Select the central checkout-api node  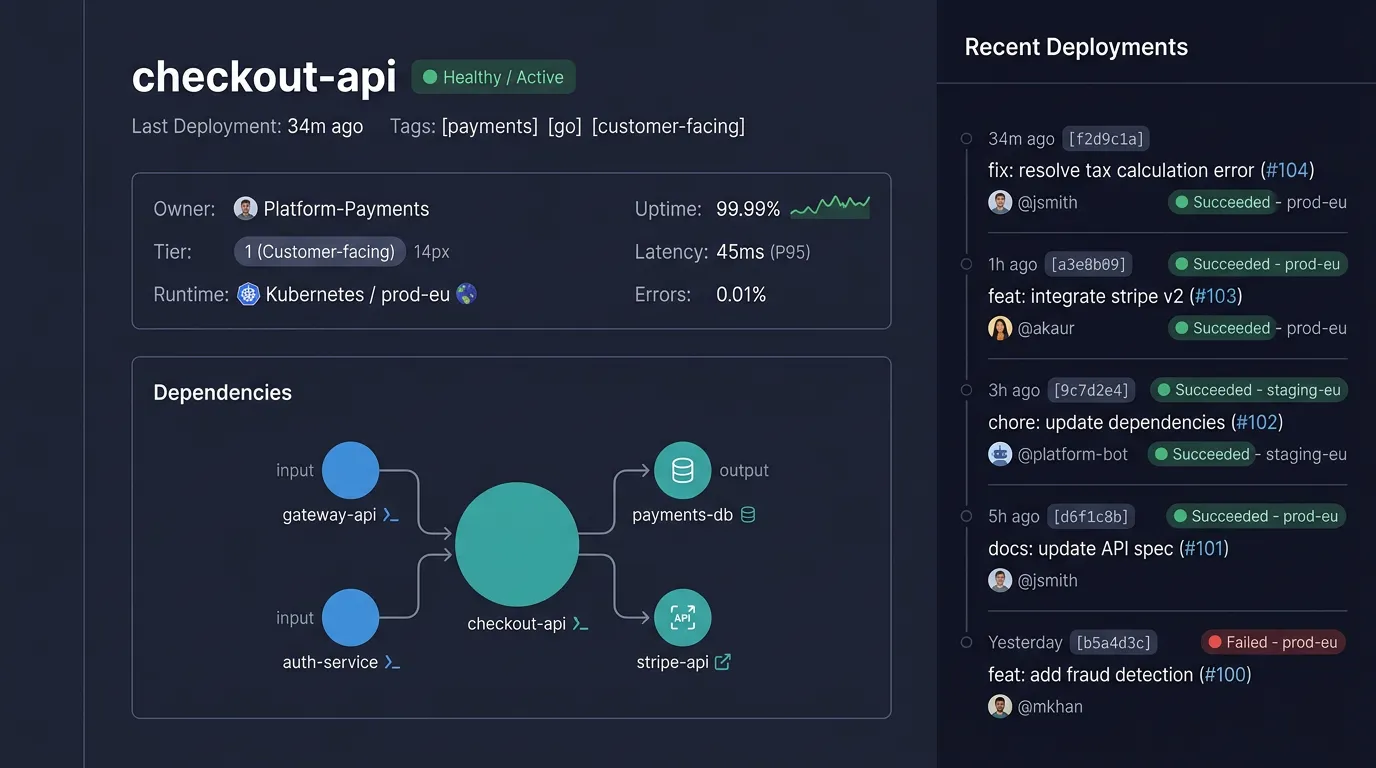coord(517,544)
